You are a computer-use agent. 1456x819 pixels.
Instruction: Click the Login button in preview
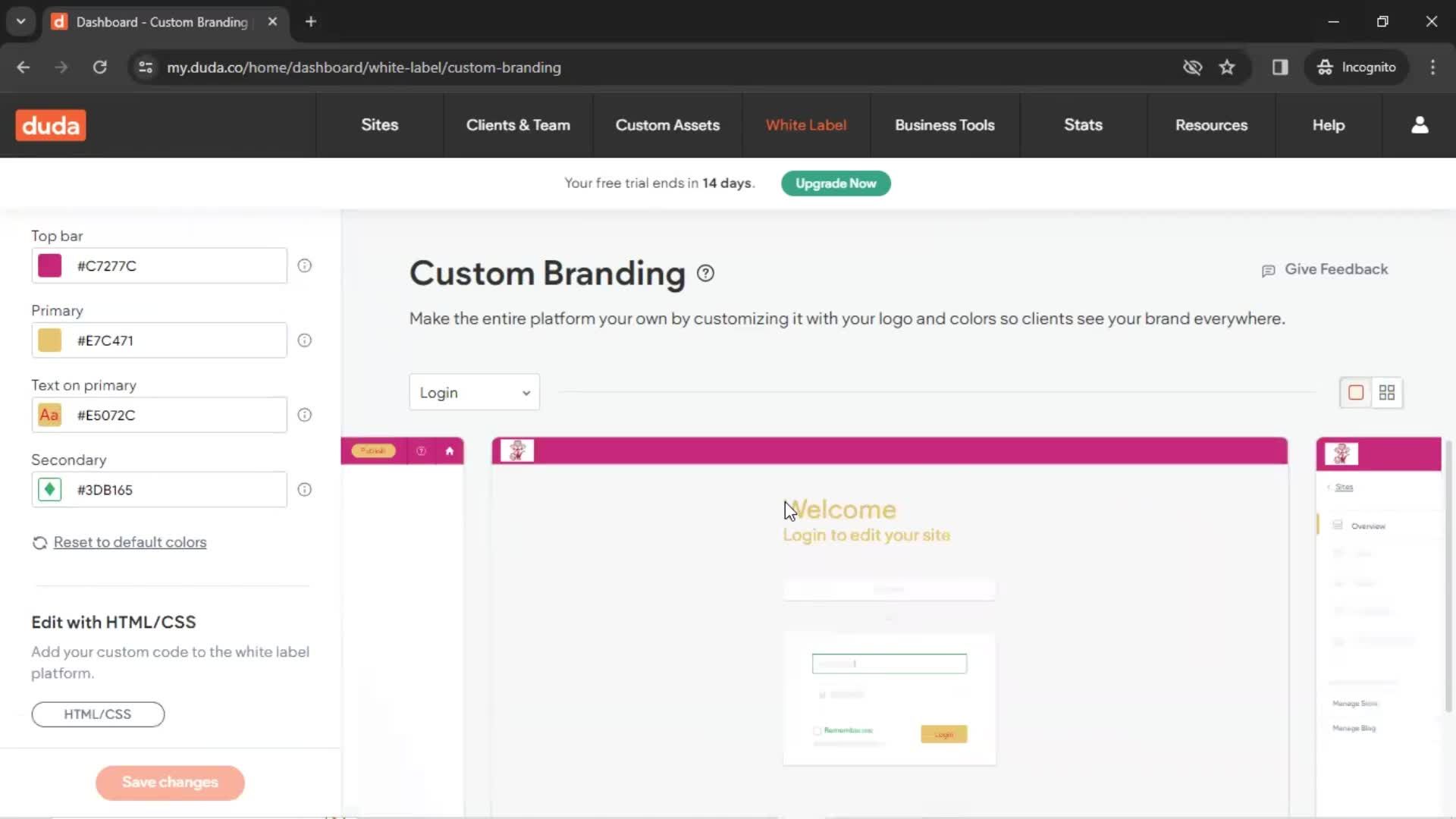click(x=944, y=734)
